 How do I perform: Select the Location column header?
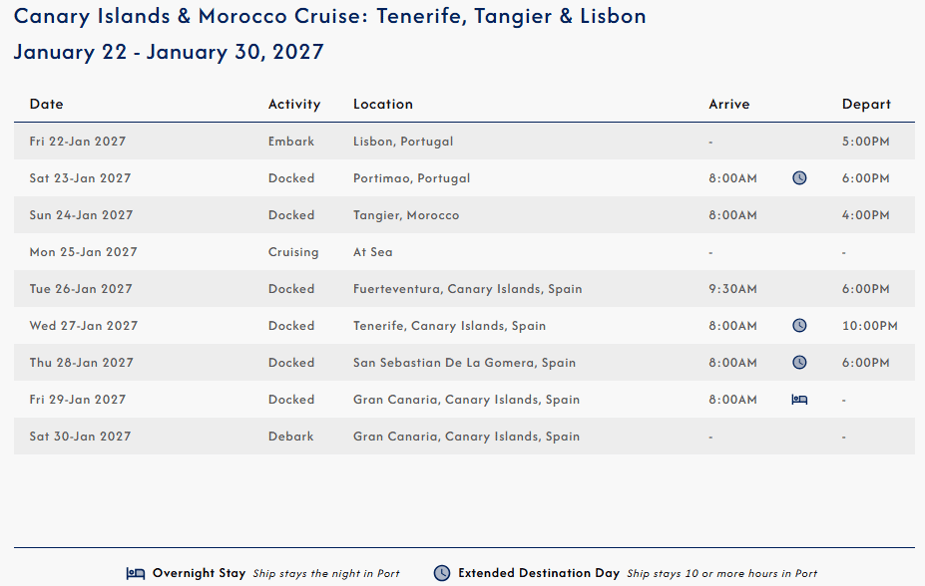[x=383, y=104]
